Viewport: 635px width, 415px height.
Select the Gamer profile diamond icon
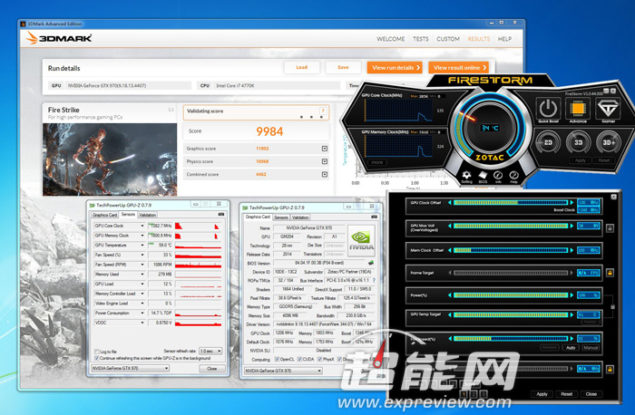pos(608,108)
